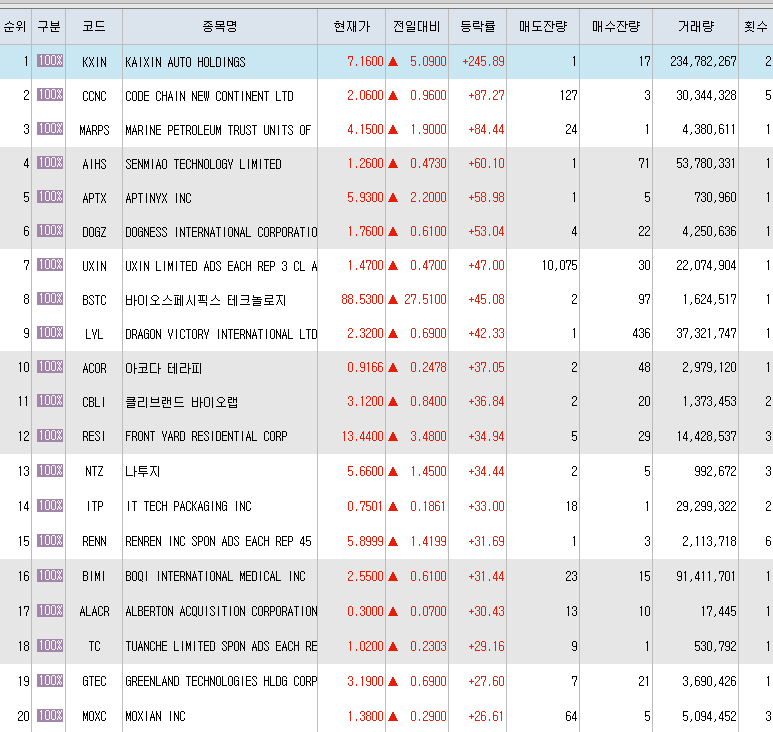The image size is (773, 732).
Task: Click volume 234,782,267
Action: coord(703,61)
